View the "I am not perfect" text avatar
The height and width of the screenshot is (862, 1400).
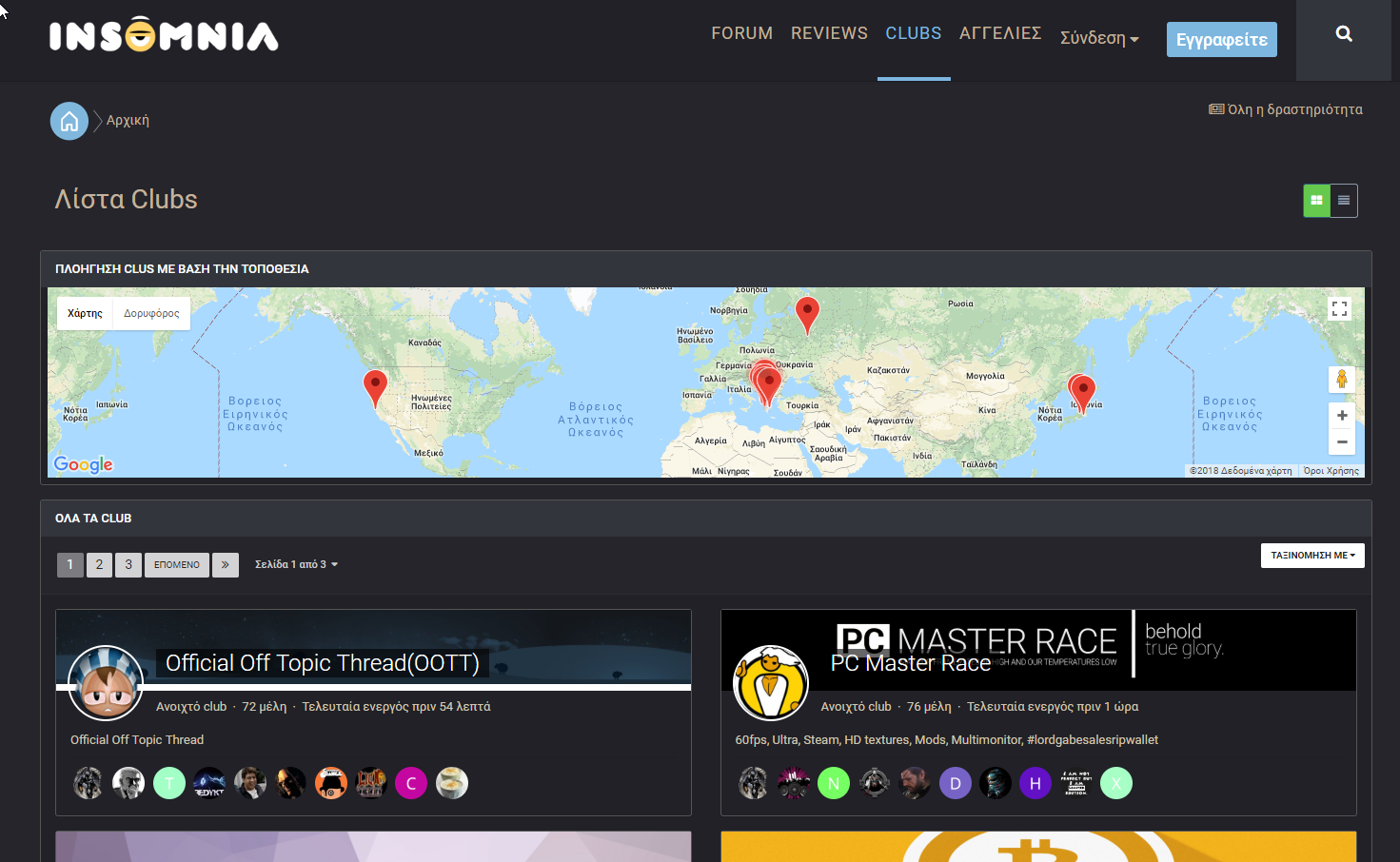(1076, 783)
